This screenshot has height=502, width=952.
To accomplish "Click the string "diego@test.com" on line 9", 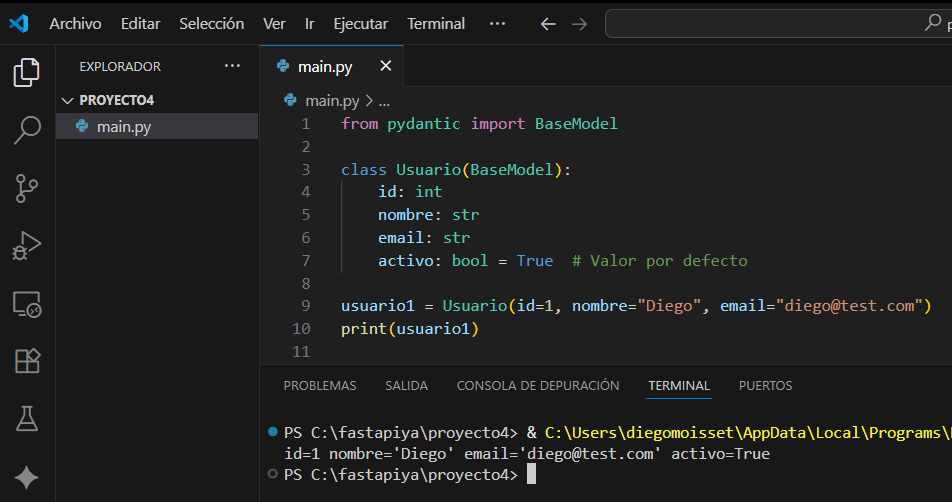I will coord(849,306).
